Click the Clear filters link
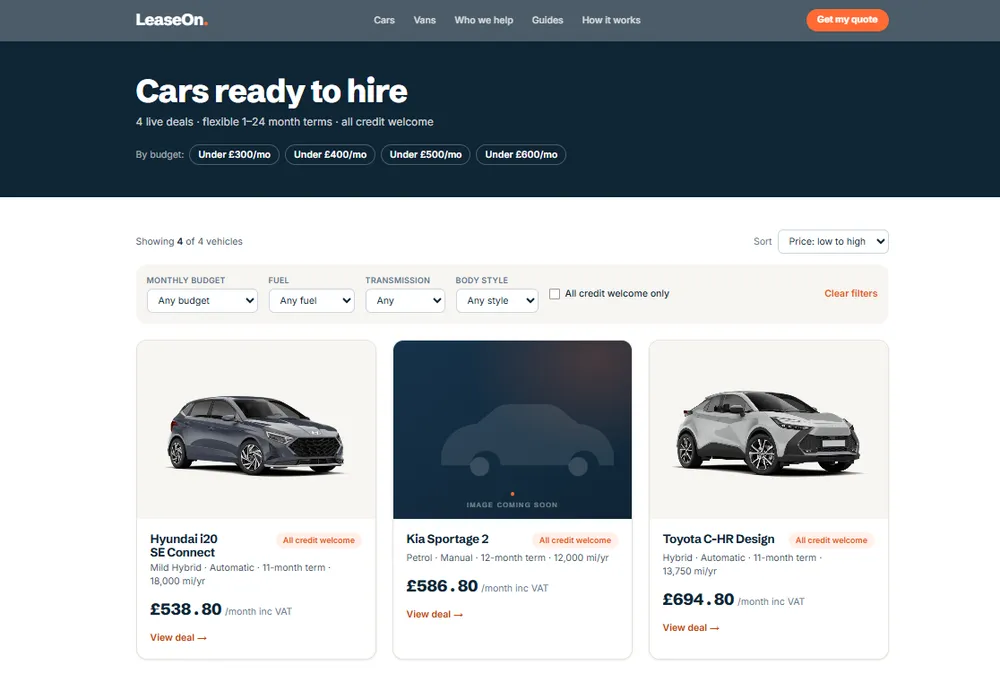 click(851, 293)
